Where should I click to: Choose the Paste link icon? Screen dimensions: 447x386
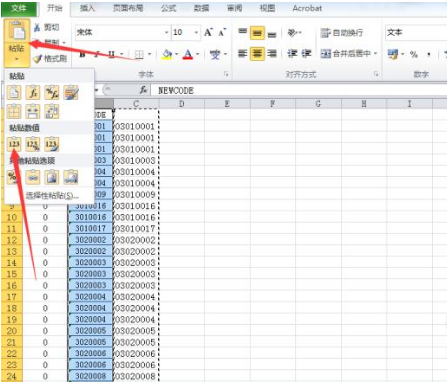click(x=33, y=177)
